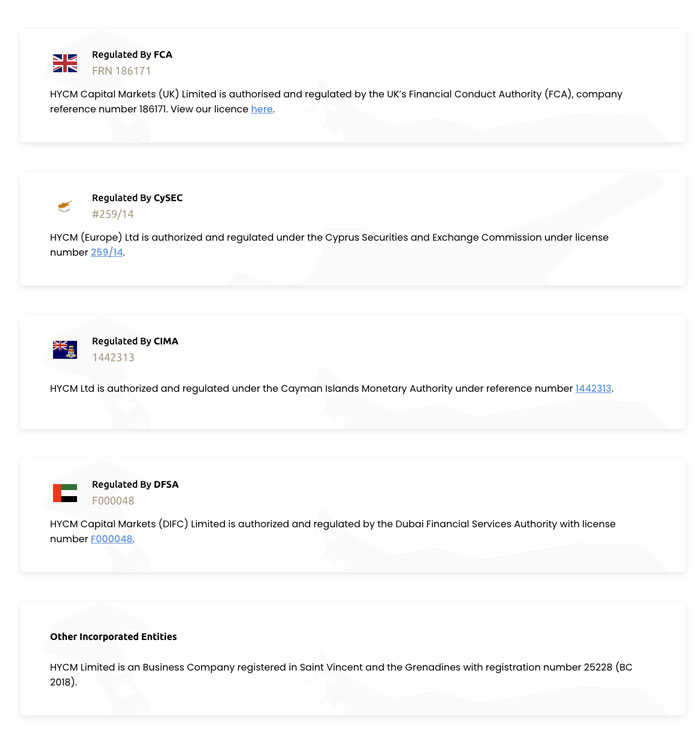Click the United Arab Emirates flag icon
The height and width of the screenshot is (741, 700).
tap(65, 493)
